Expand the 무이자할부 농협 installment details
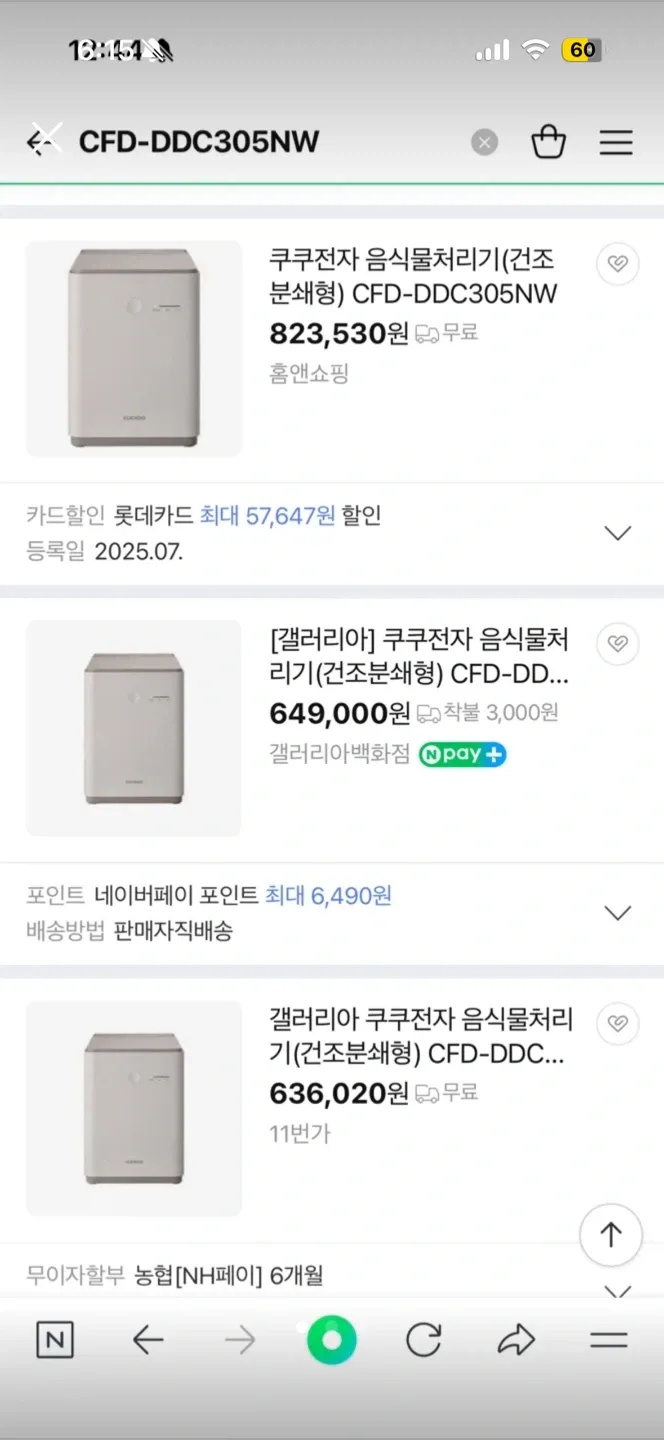This screenshot has height=1440, width=664. tap(618, 1289)
